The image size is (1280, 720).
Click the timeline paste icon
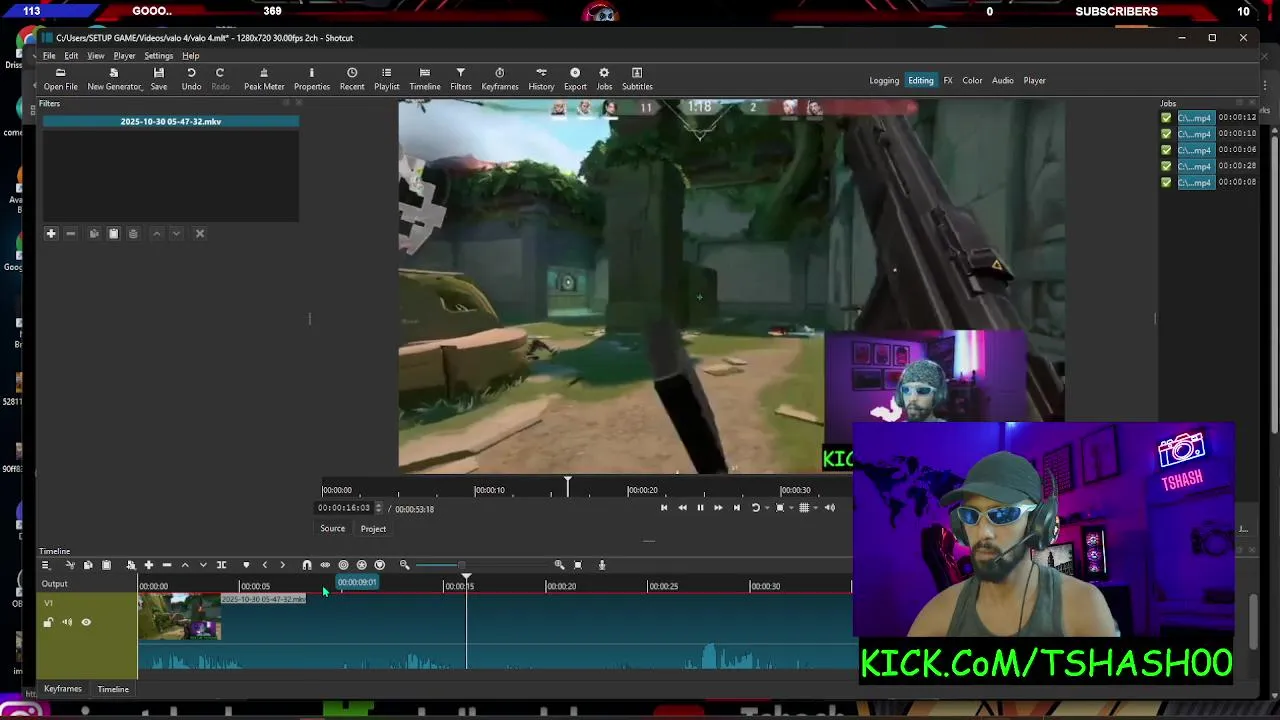pyautogui.click(x=106, y=565)
